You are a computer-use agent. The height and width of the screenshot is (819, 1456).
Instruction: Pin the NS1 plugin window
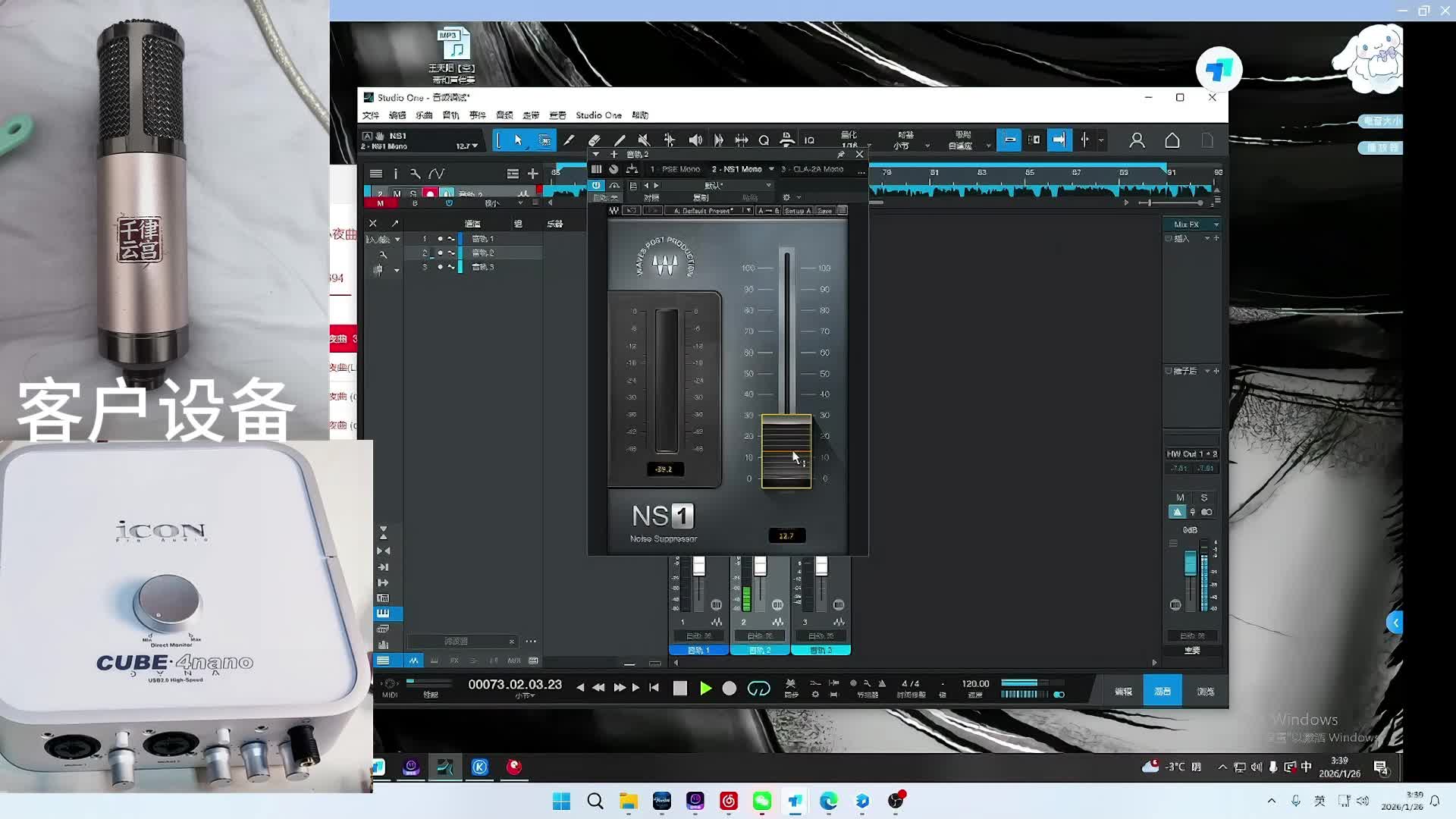coord(840,154)
